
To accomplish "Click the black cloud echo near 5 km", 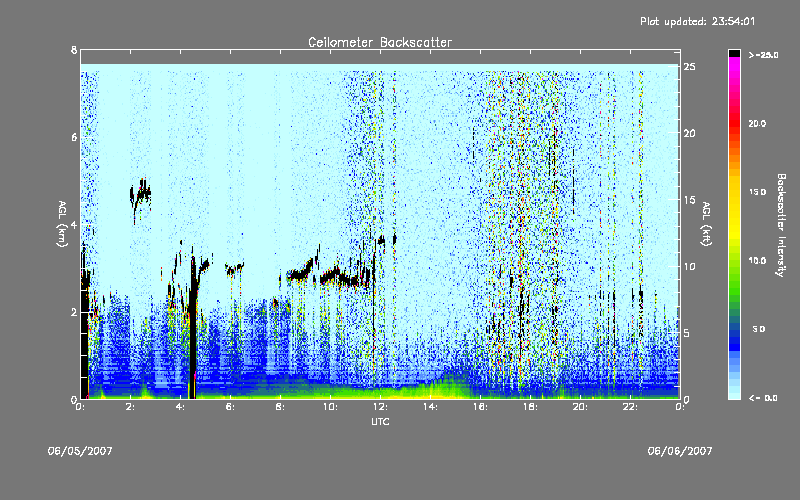I will [140, 195].
